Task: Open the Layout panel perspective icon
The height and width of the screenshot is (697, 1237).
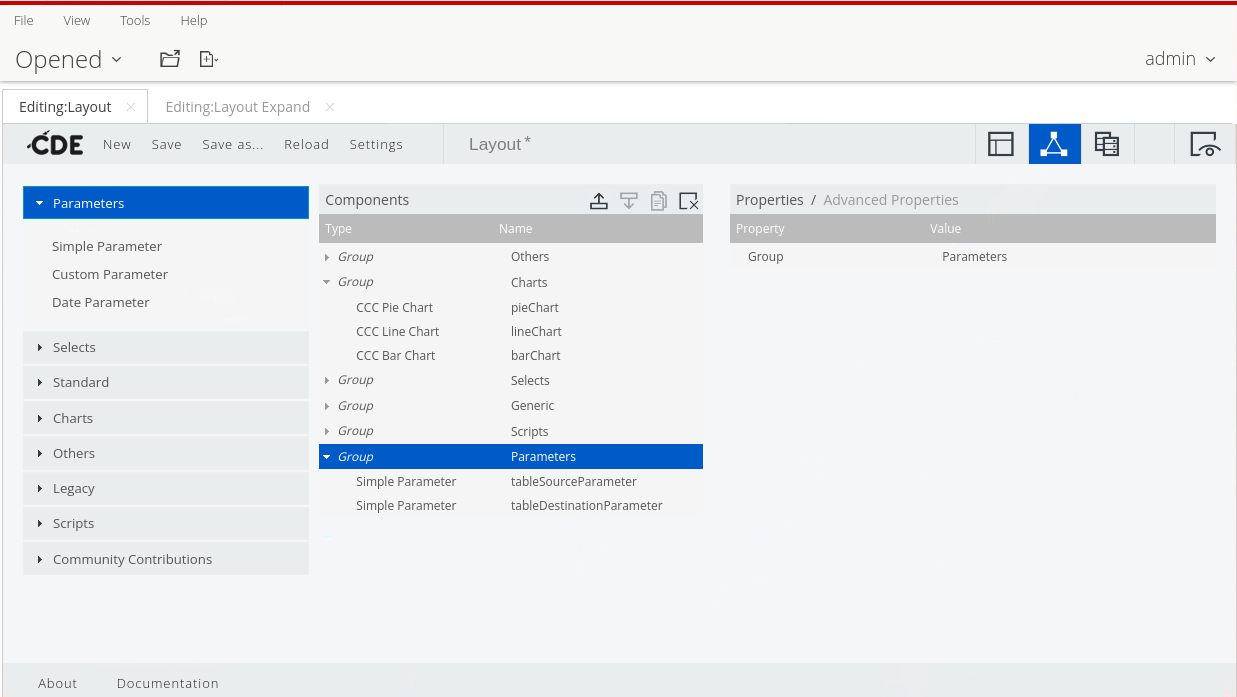Action: click(1001, 144)
